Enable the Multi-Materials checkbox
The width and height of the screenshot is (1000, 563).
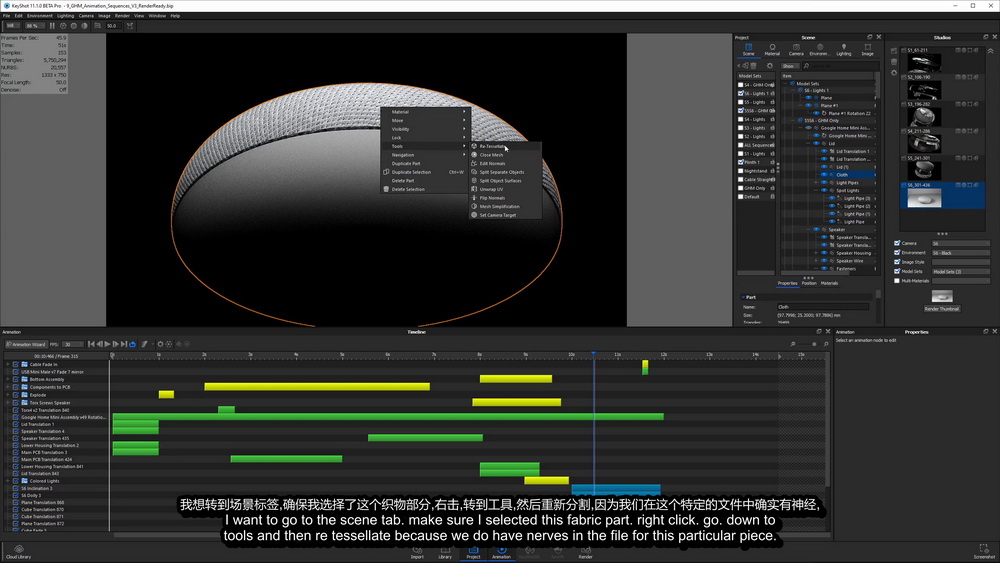click(x=897, y=281)
